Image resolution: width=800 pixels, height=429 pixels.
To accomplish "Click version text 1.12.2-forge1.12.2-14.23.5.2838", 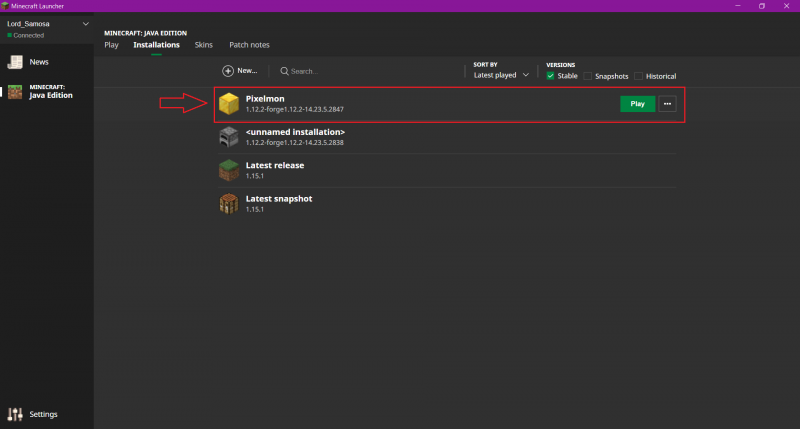I will [x=294, y=143].
